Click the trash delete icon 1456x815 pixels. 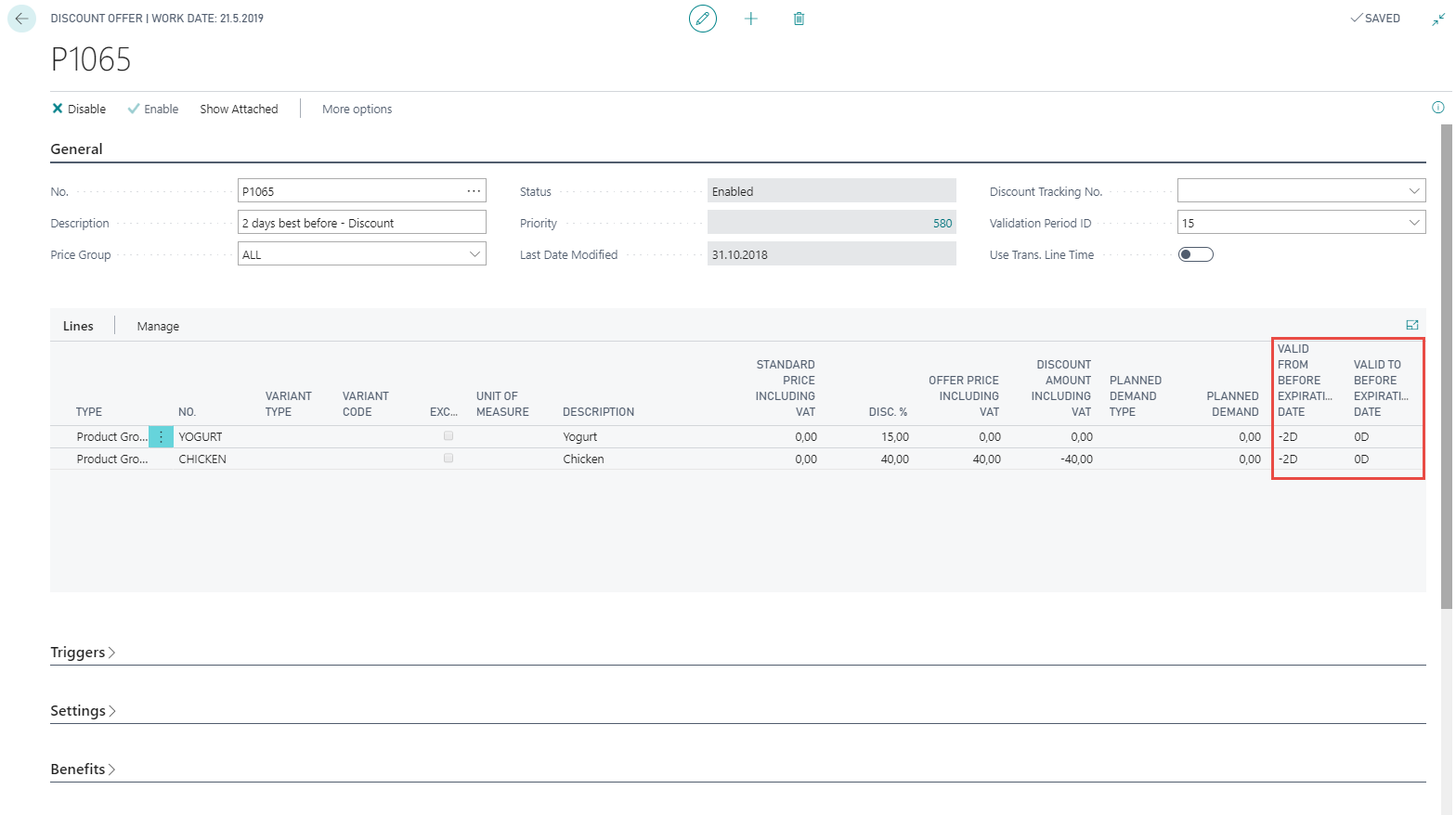click(x=799, y=19)
